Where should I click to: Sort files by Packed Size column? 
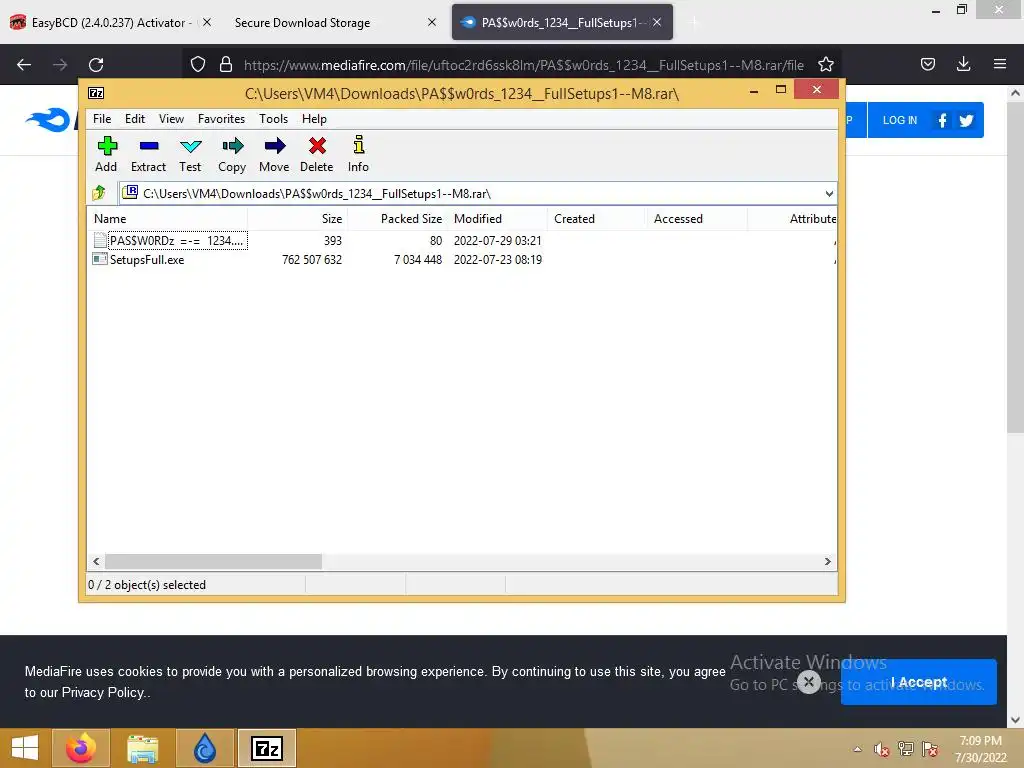point(397,219)
